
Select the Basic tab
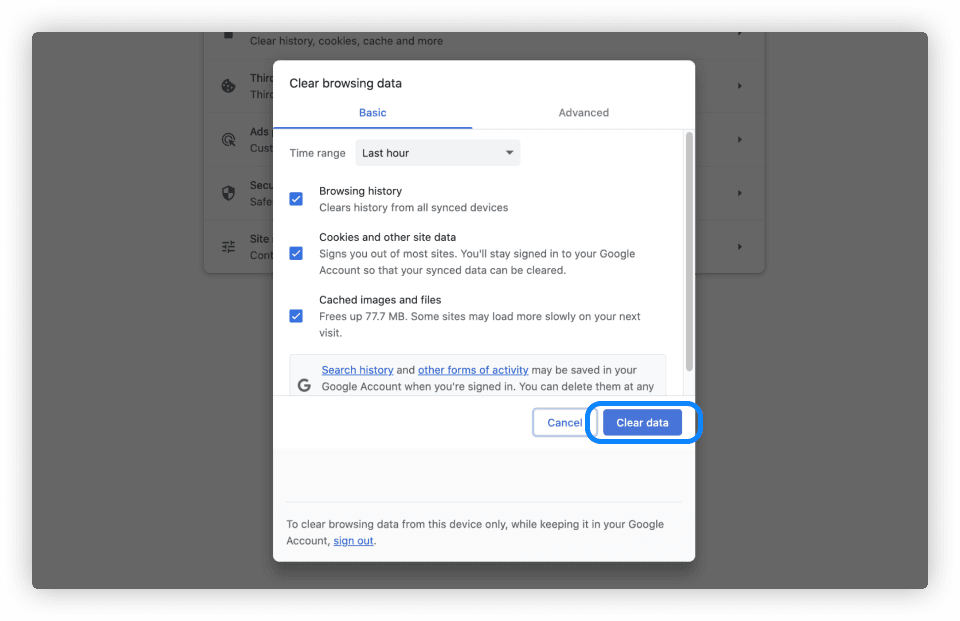coord(372,112)
